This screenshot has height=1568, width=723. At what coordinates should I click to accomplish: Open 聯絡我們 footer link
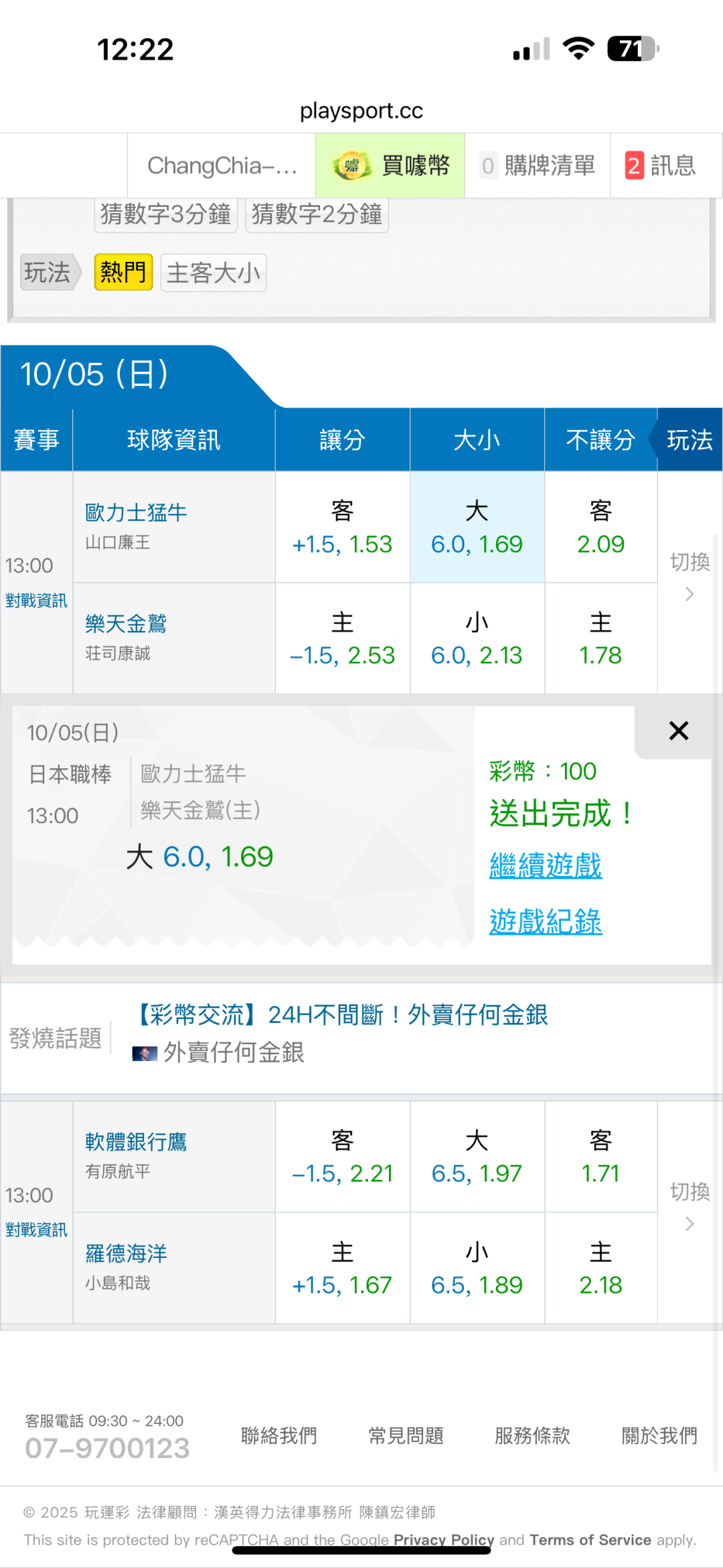(279, 1435)
